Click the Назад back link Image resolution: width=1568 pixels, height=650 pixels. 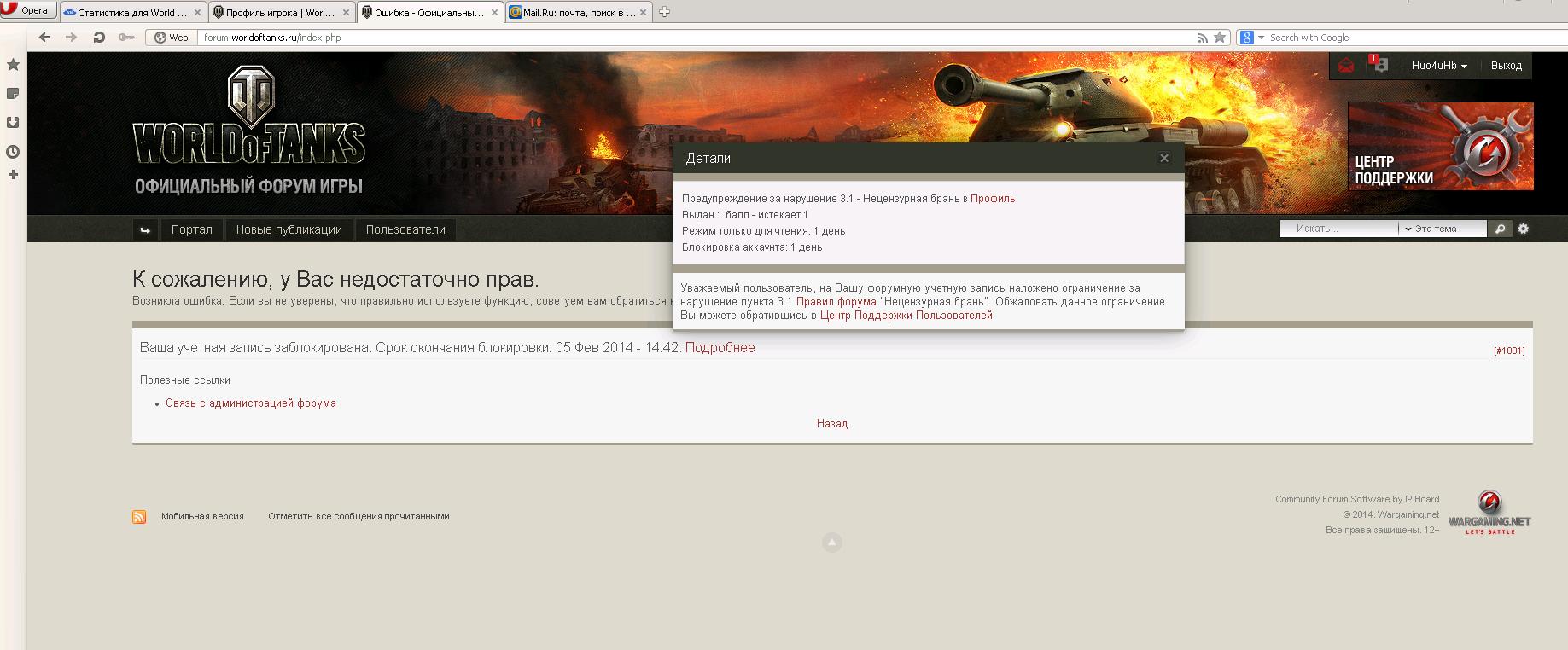point(832,423)
